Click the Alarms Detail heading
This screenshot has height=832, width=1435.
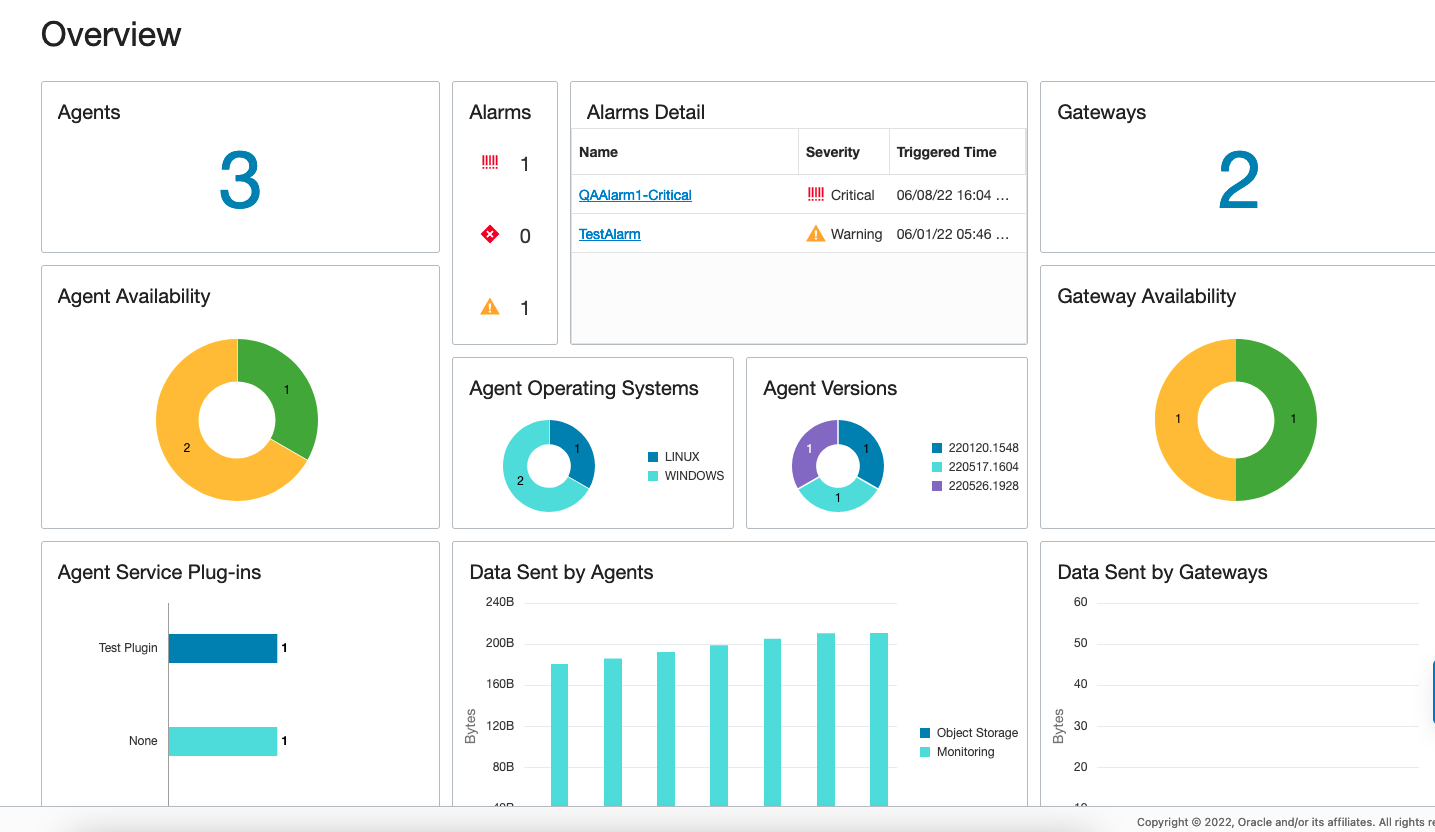coord(646,112)
